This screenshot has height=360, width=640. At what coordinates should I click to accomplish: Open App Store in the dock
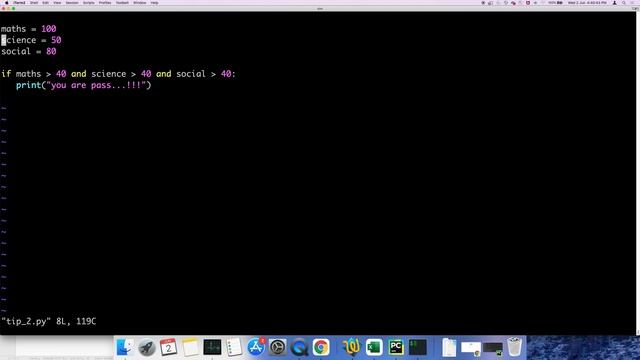pyautogui.click(x=256, y=347)
